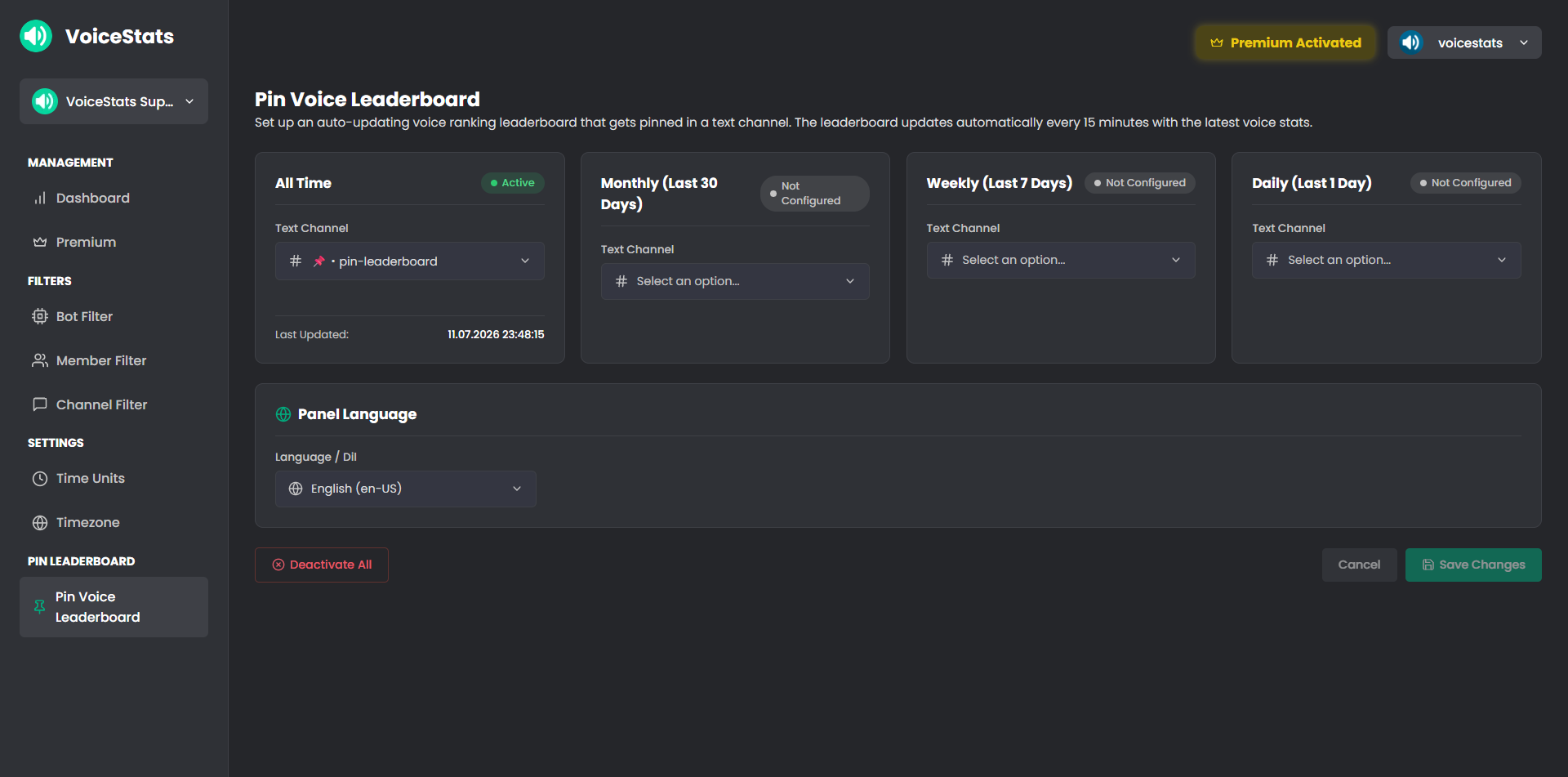1568x777 pixels.
Task: Click the Bot Filter chip icon
Action: point(39,317)
